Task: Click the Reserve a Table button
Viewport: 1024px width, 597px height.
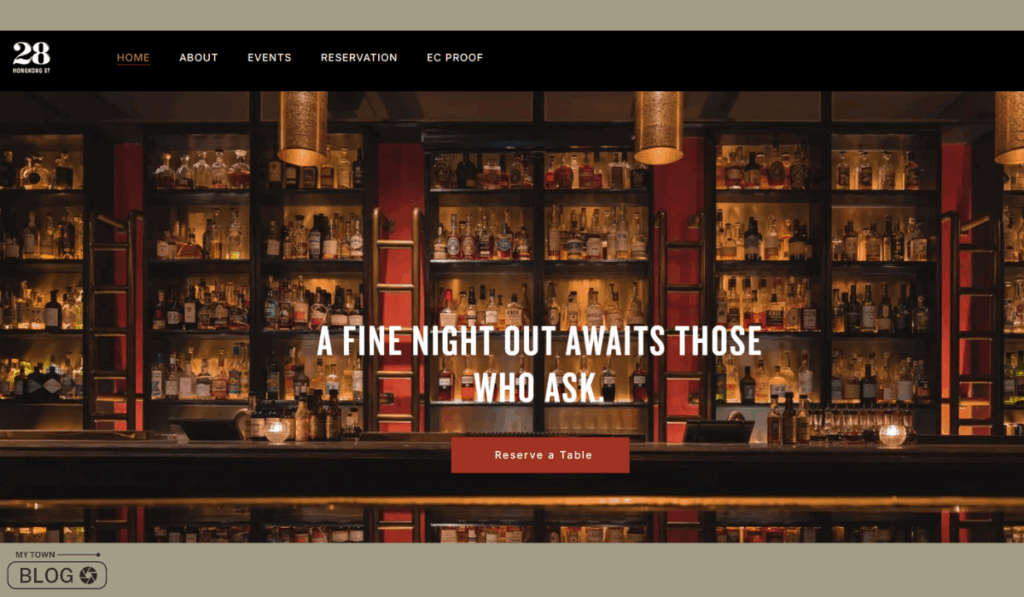Action: click(540, 455)
